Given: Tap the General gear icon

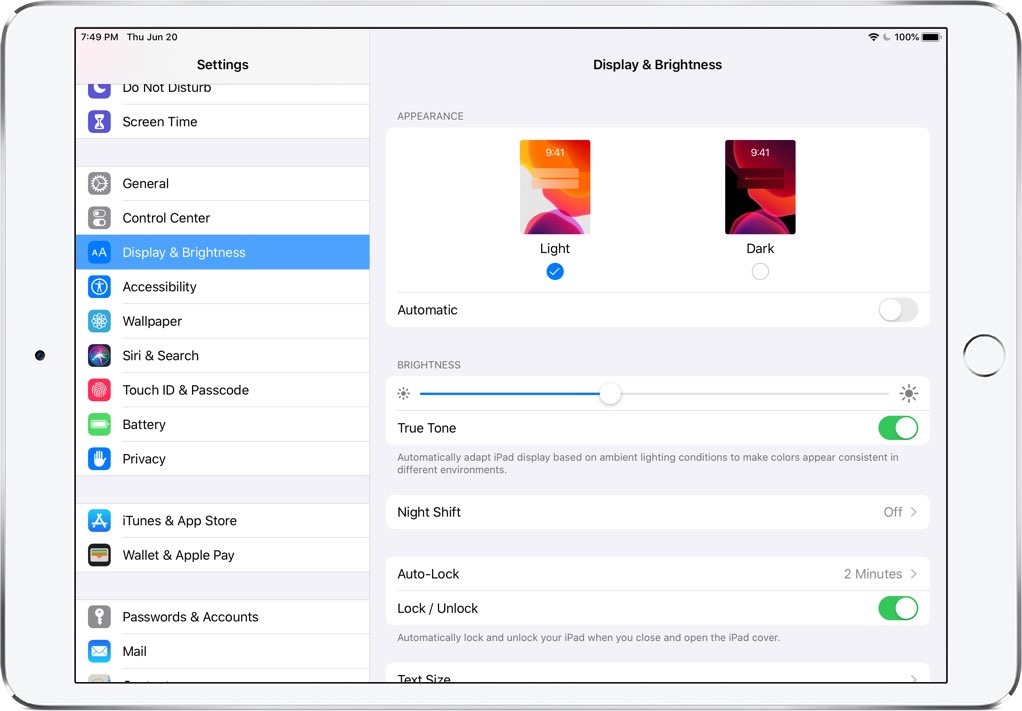Looking at the screenshot, I should [99, 183].
